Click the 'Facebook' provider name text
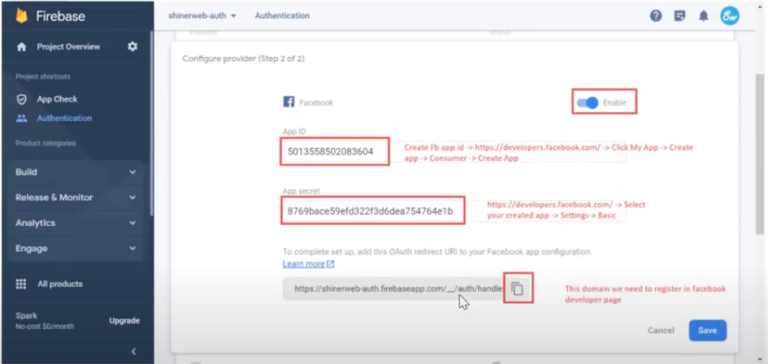The width and height of the screenshot is (768, 364). (x=316, y=103)
